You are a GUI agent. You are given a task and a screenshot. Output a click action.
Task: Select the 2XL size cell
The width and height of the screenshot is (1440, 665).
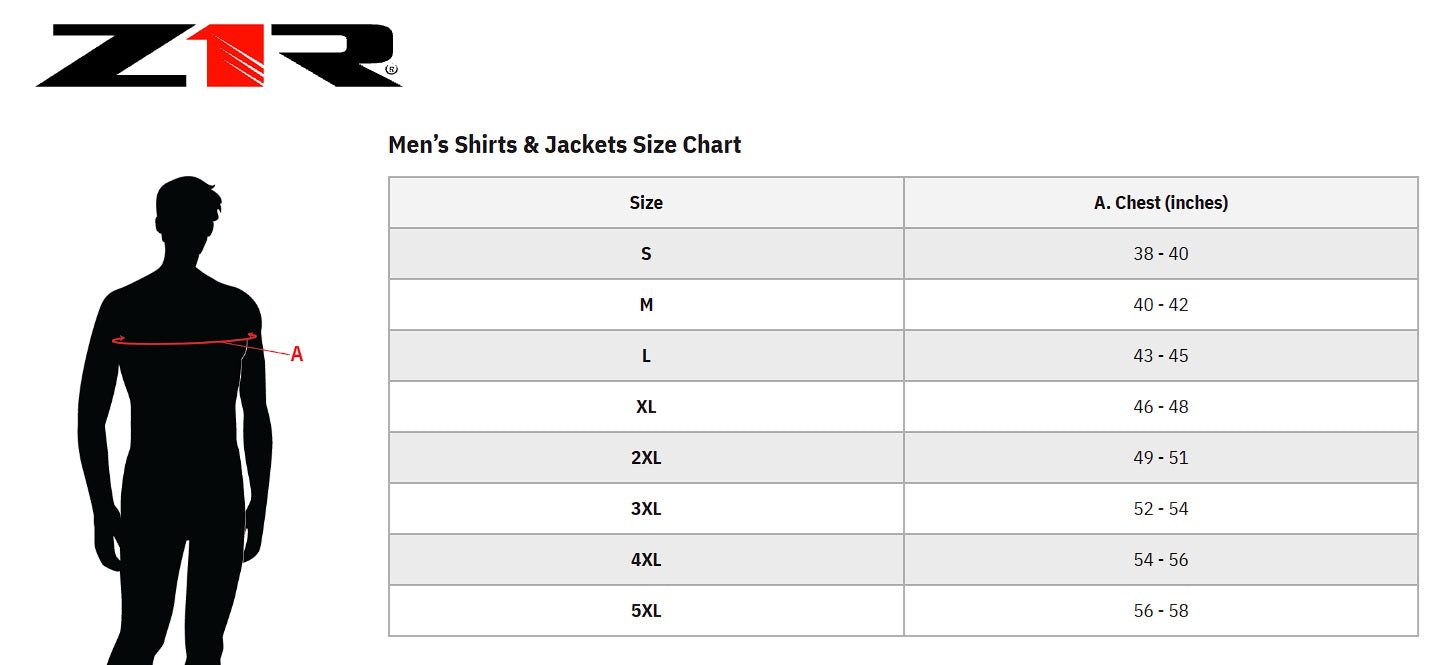[x=646, y=458]
